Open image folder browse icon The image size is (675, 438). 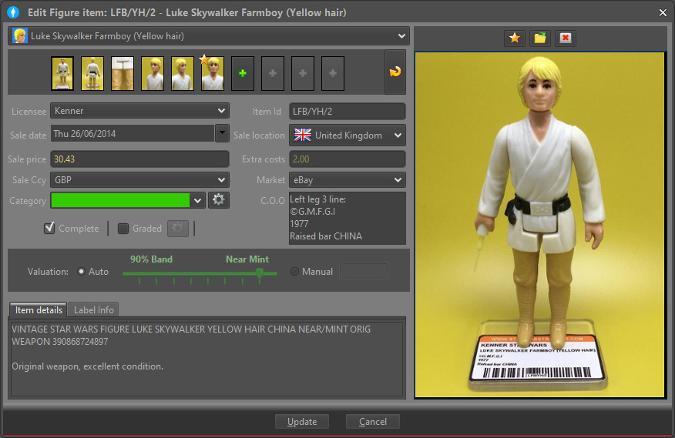(x=540, y=38)
